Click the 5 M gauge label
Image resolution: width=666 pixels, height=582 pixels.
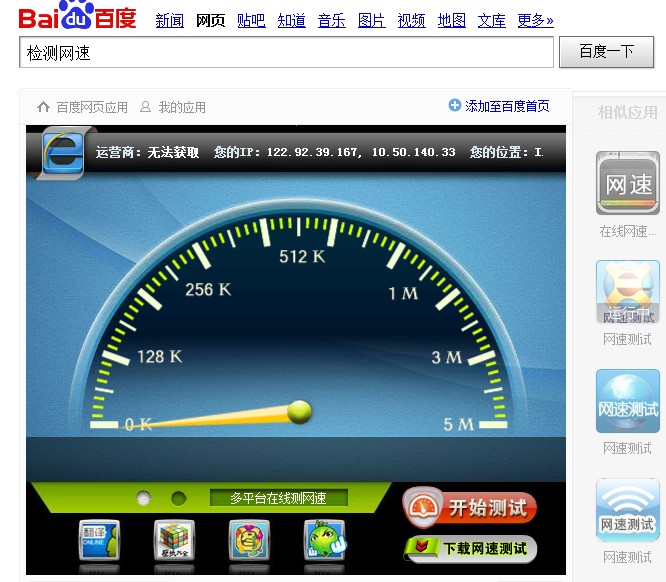(x=459, y=424)
